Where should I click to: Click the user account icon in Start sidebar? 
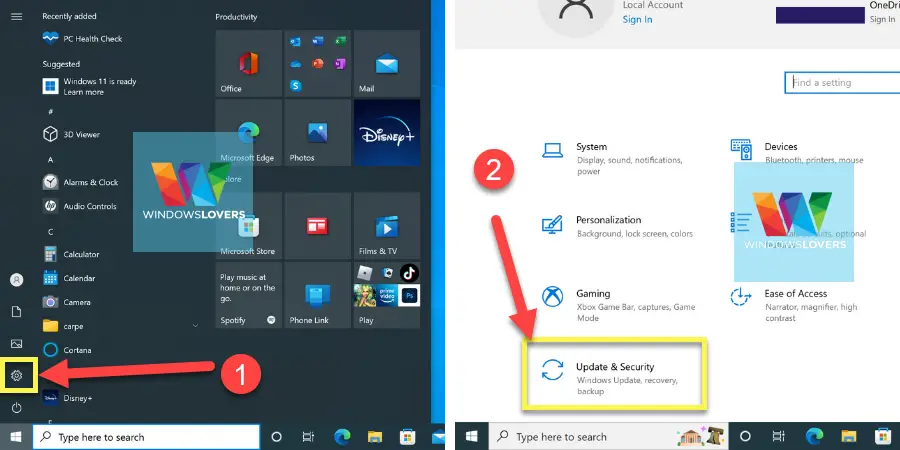coord(17,280)
